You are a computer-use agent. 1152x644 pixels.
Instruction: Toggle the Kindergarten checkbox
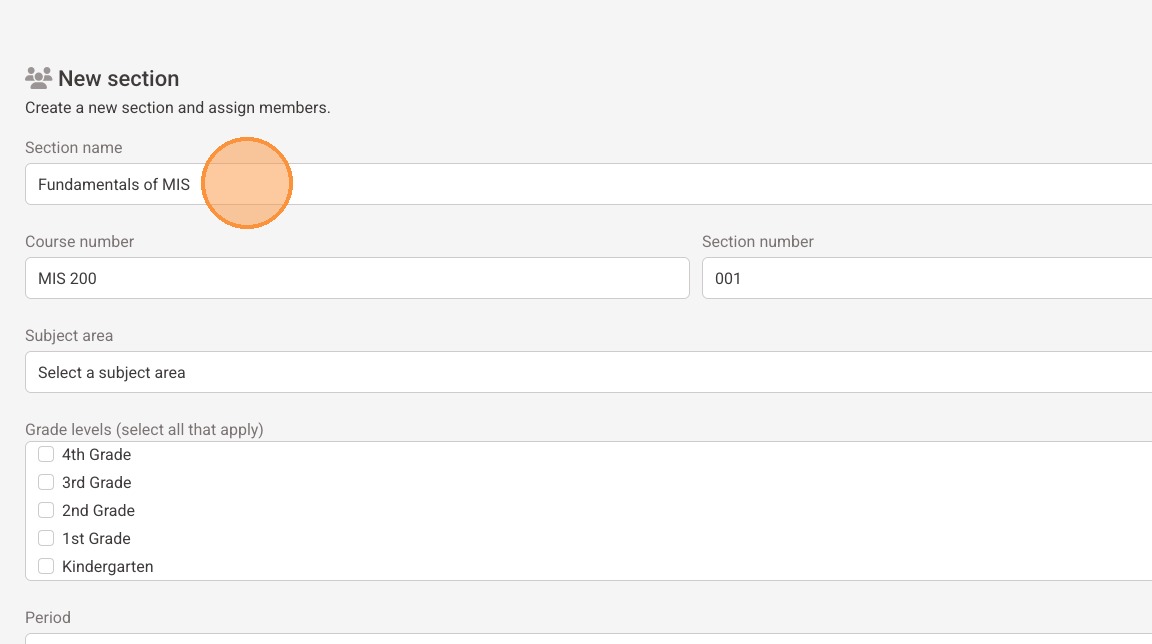[x=46, y=566]
